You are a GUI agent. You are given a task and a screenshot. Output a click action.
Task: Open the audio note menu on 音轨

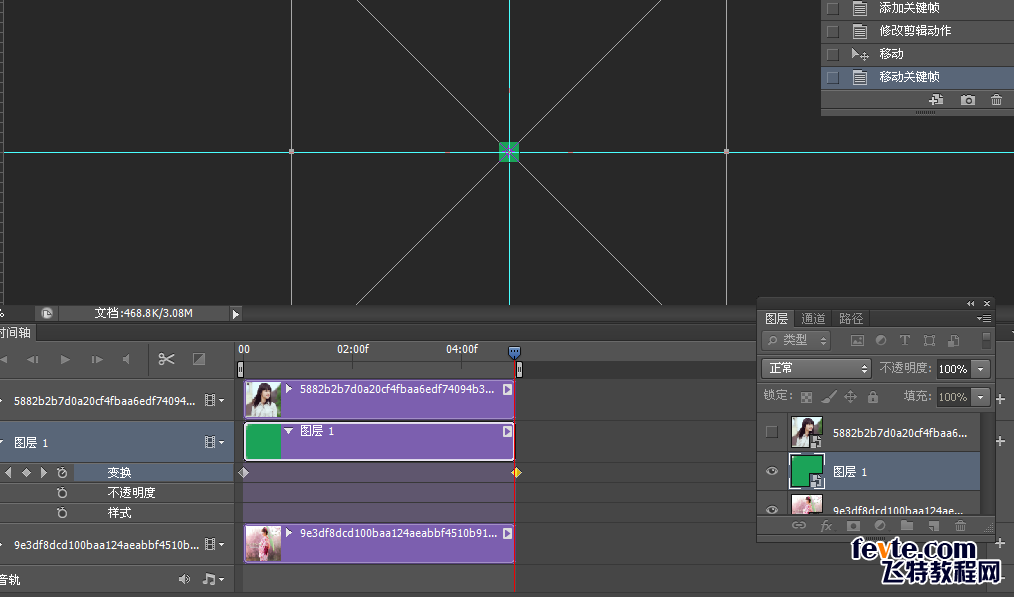(213, 579)
